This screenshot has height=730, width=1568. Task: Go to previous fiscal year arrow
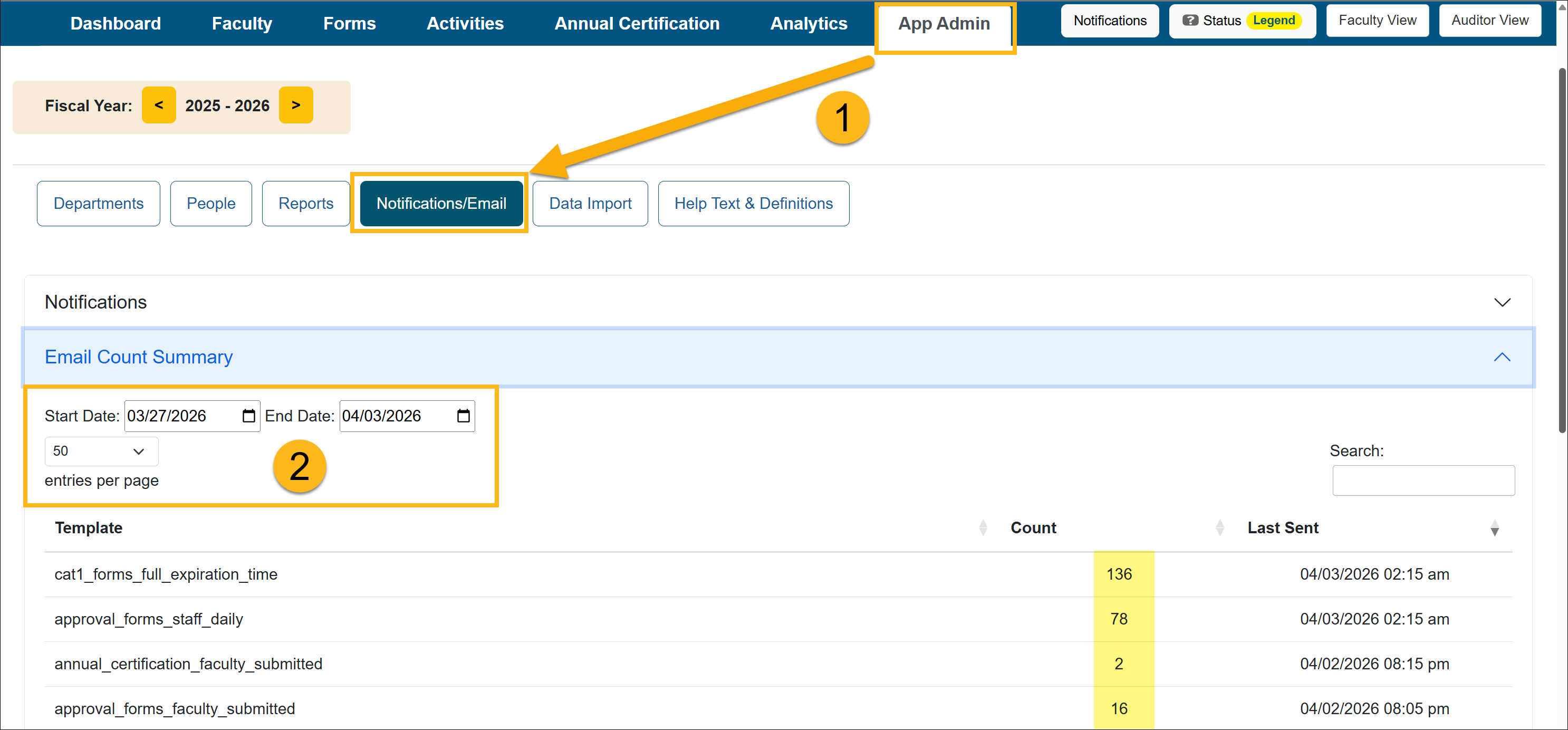click(x=159, y=105)
